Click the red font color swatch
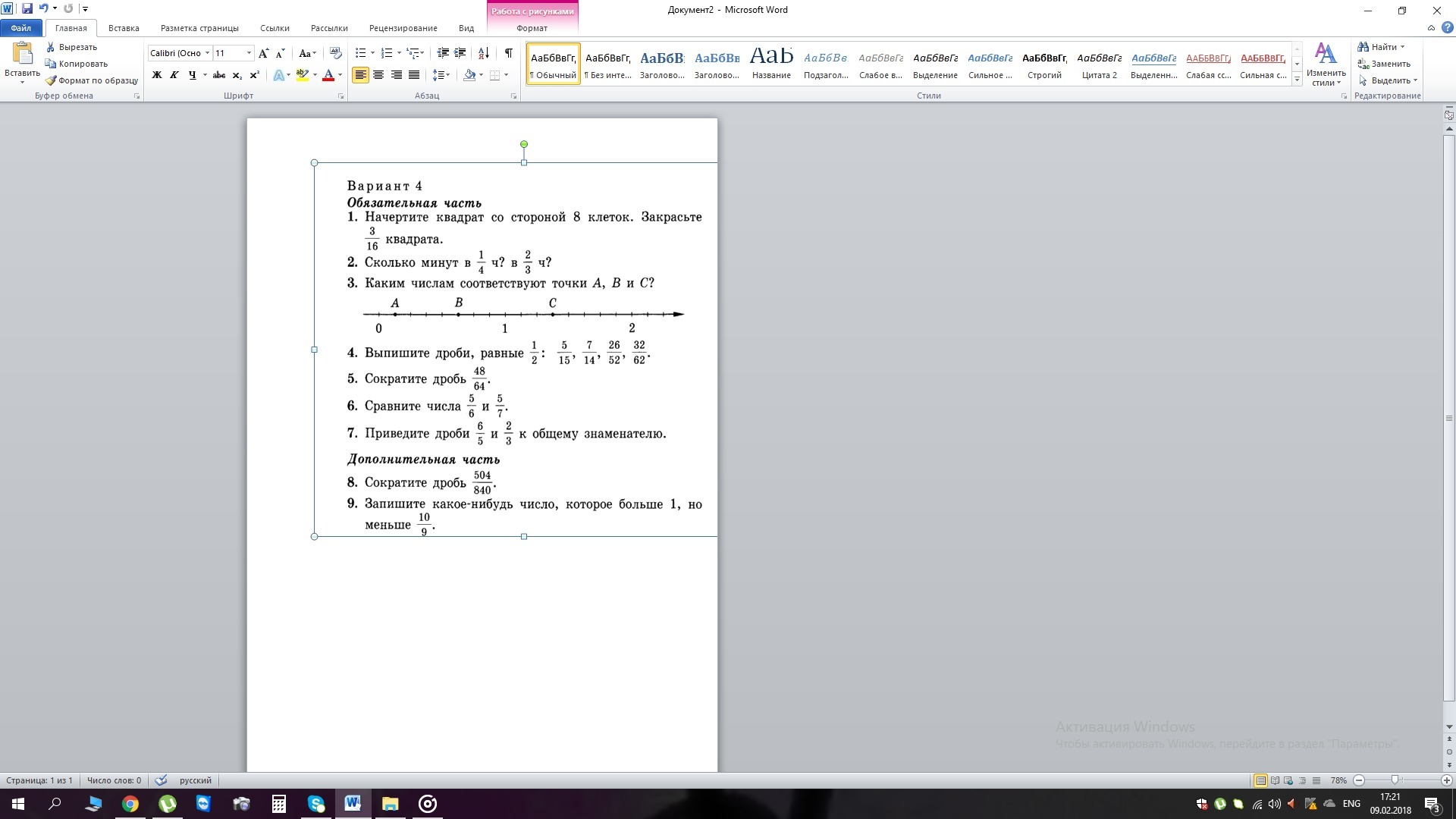The width and height of the screenshot is (1456, 819). 328,75
